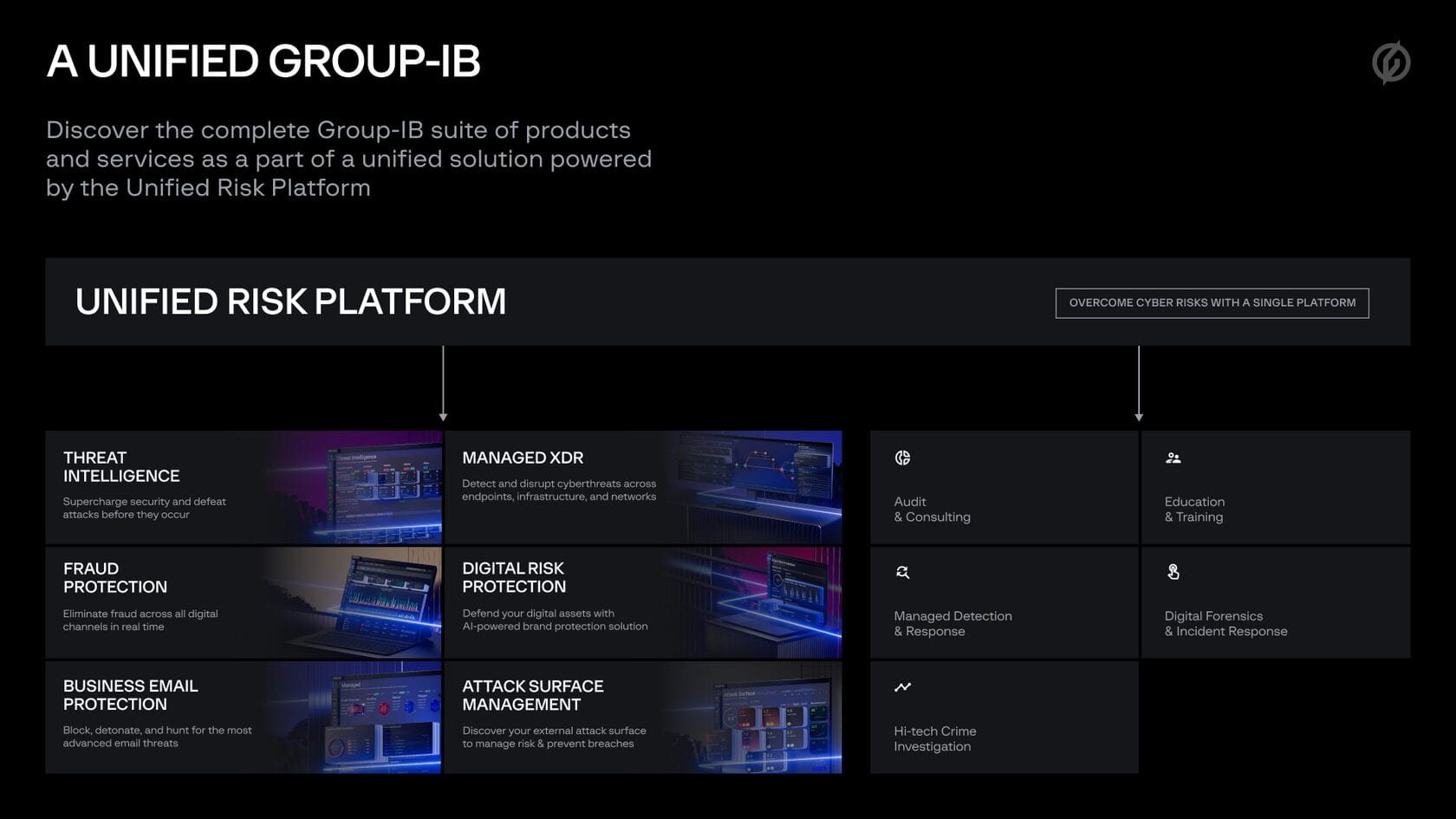Viewport: 1456px width, 819px height.
Task: Select the Education & Training service cell
Action: click(x=1274, y=485)
